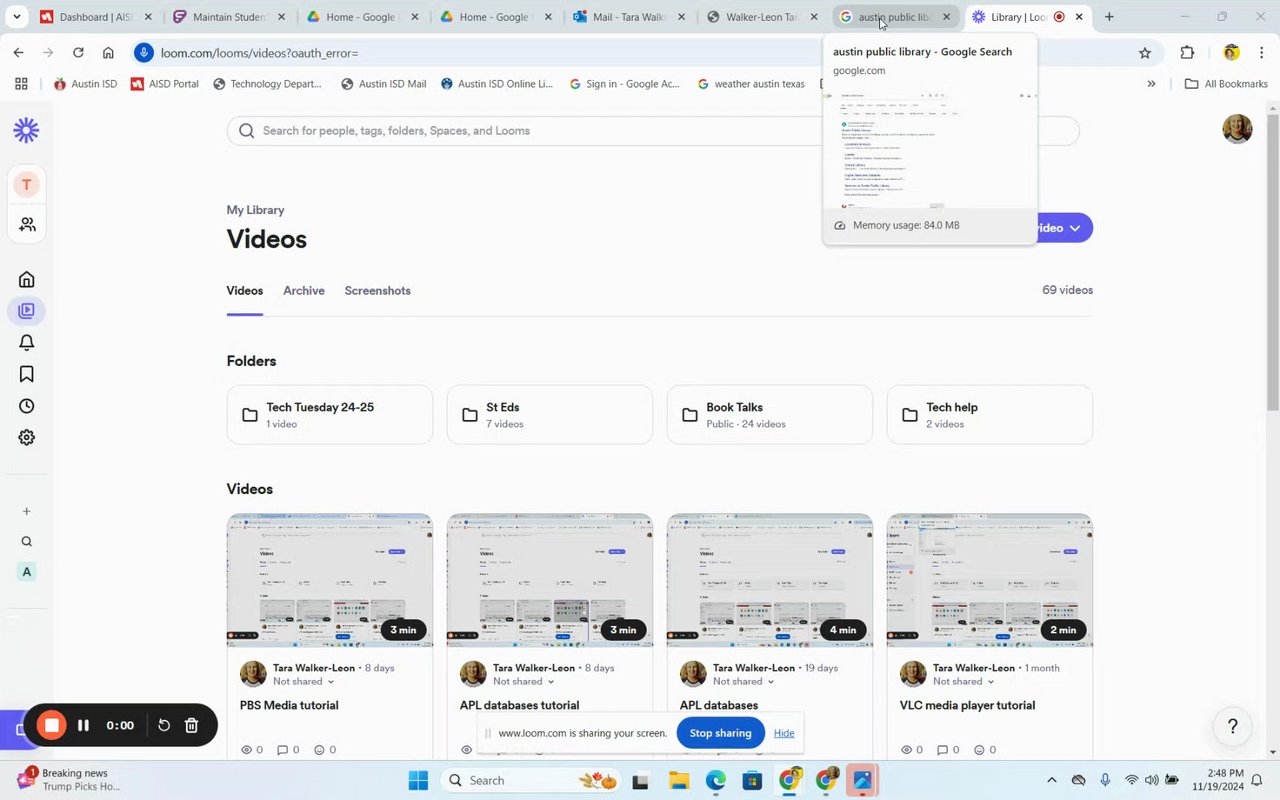This screenshot has height=800, width=1280.
Task: Open history clock icon in sidebar
Action: click(26, 406)
